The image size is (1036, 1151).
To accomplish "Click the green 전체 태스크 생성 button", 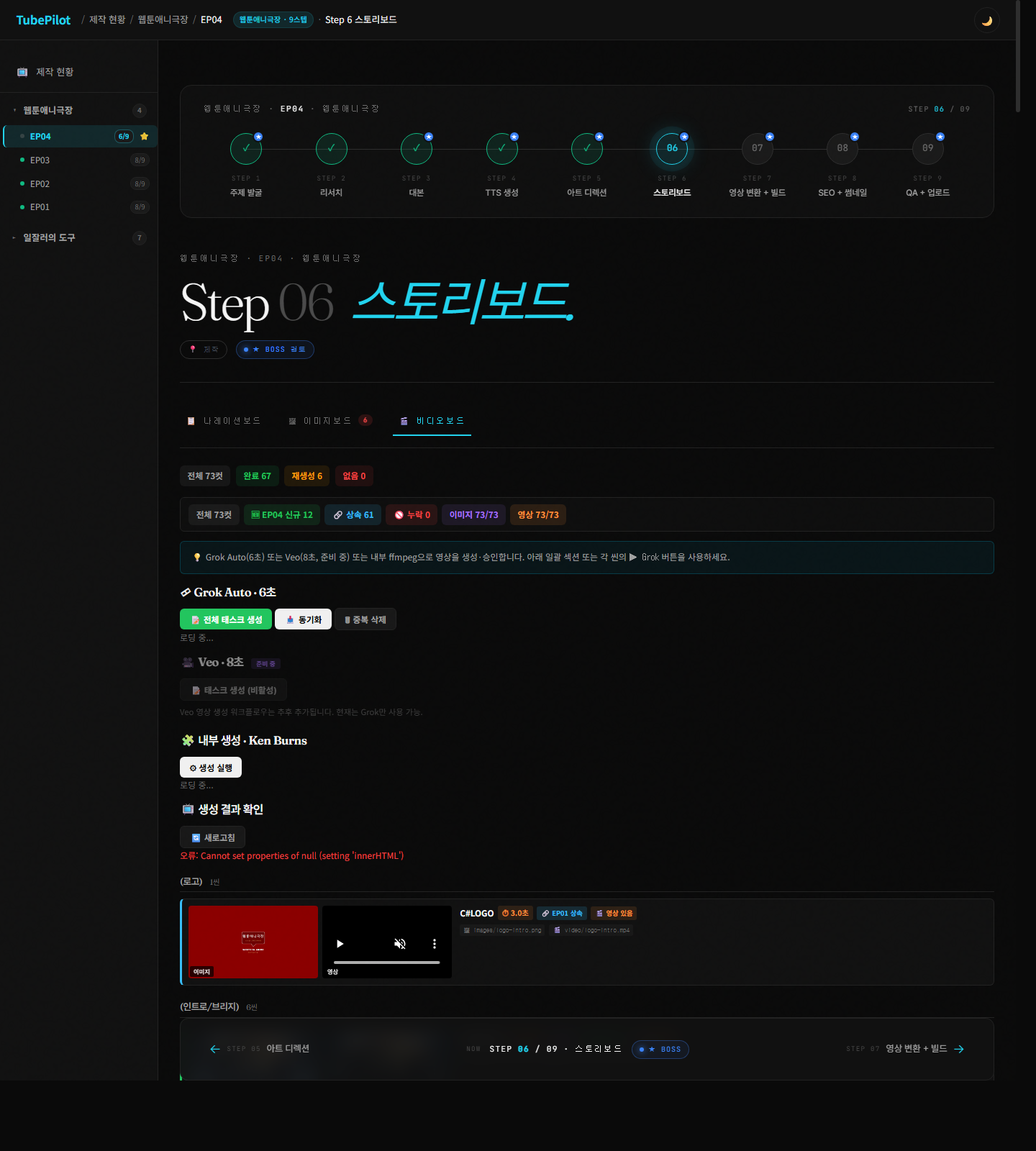I will coord(226,619).
